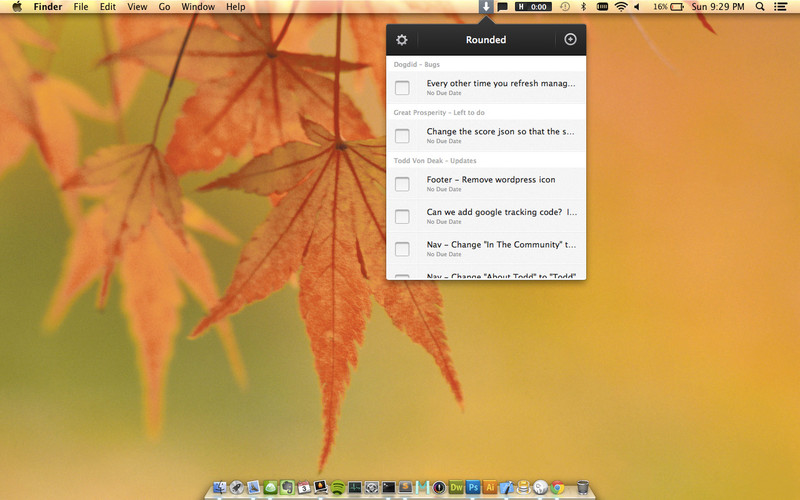Select 'Footer – Remove wordpress icon' text
This screenshot has width=800, height=500.
[x=491, y=180]
